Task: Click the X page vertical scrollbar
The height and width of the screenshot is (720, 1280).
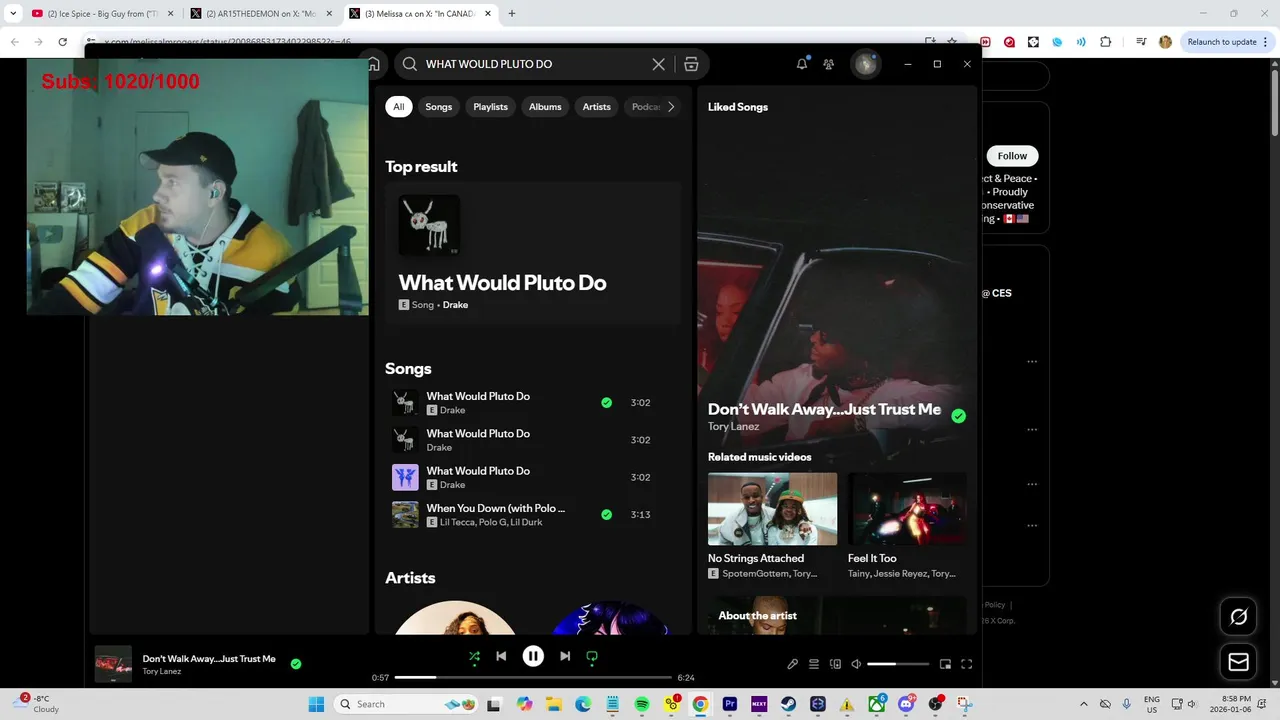Action: tap(1274, 105)
